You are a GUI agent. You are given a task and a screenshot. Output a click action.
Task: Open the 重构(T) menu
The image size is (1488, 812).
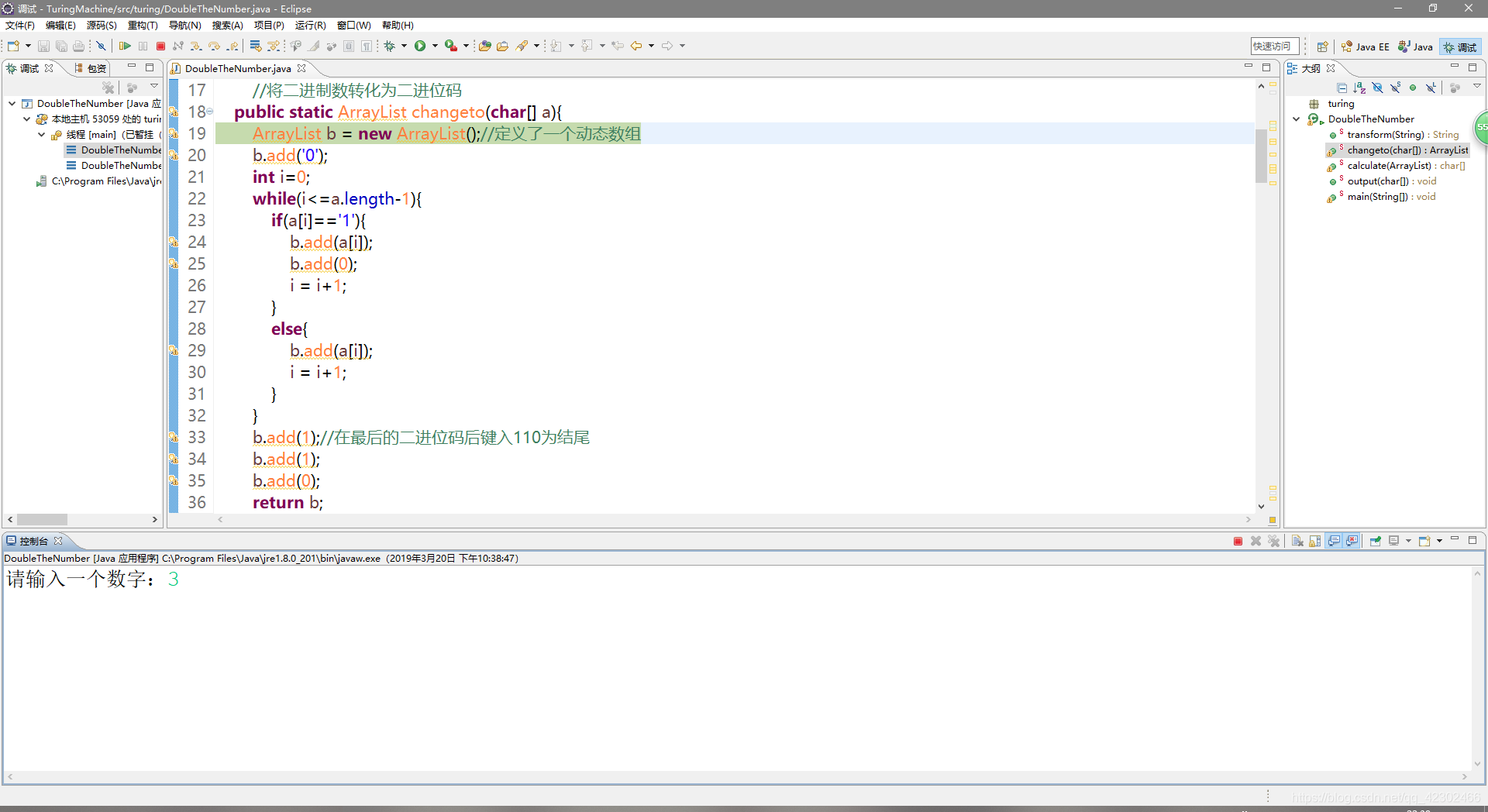(143, 26)
